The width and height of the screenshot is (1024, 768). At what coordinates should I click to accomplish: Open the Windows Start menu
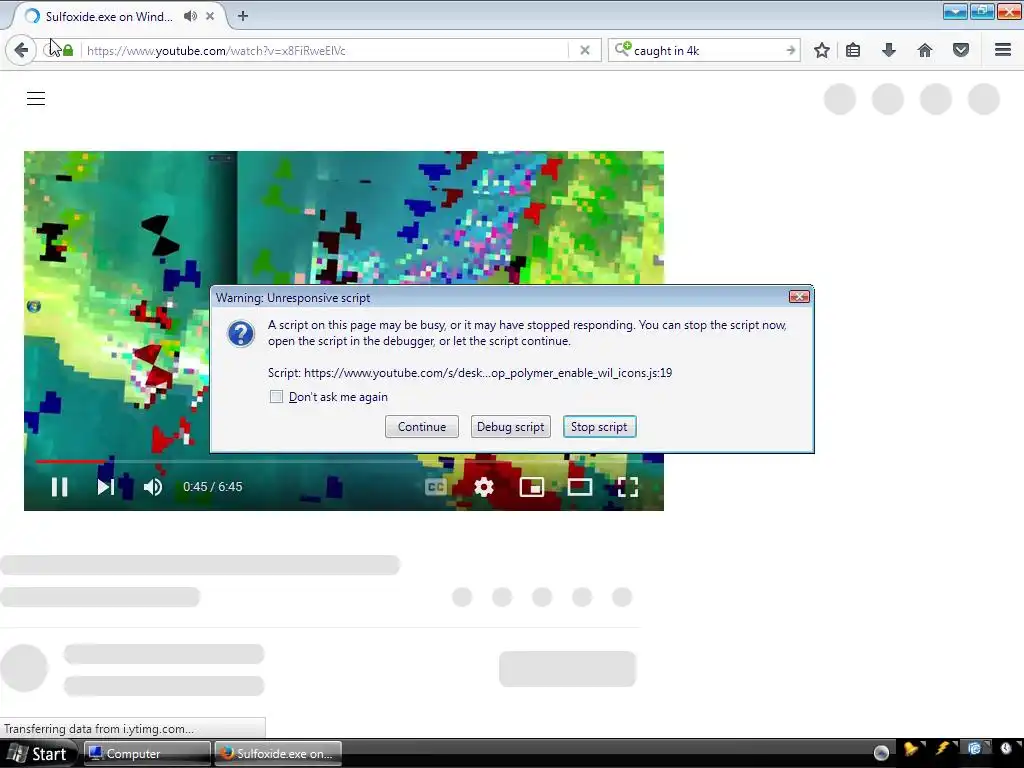point(38,754)
